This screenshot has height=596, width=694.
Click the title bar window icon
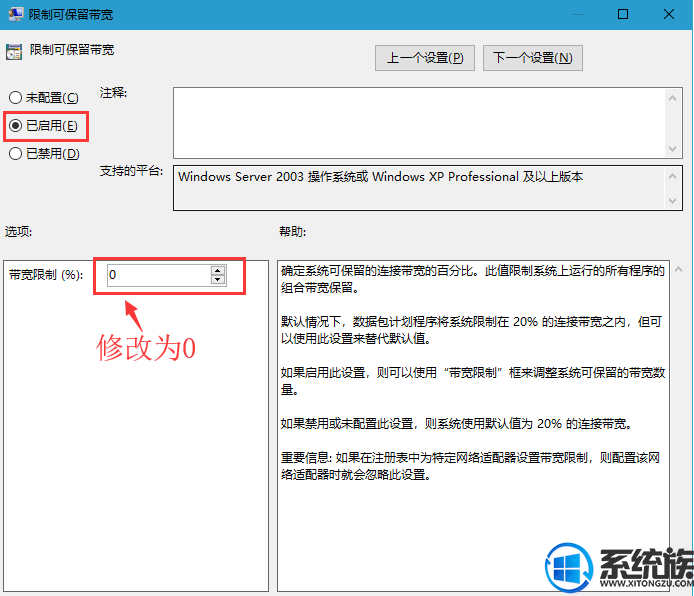pos(15,14)
